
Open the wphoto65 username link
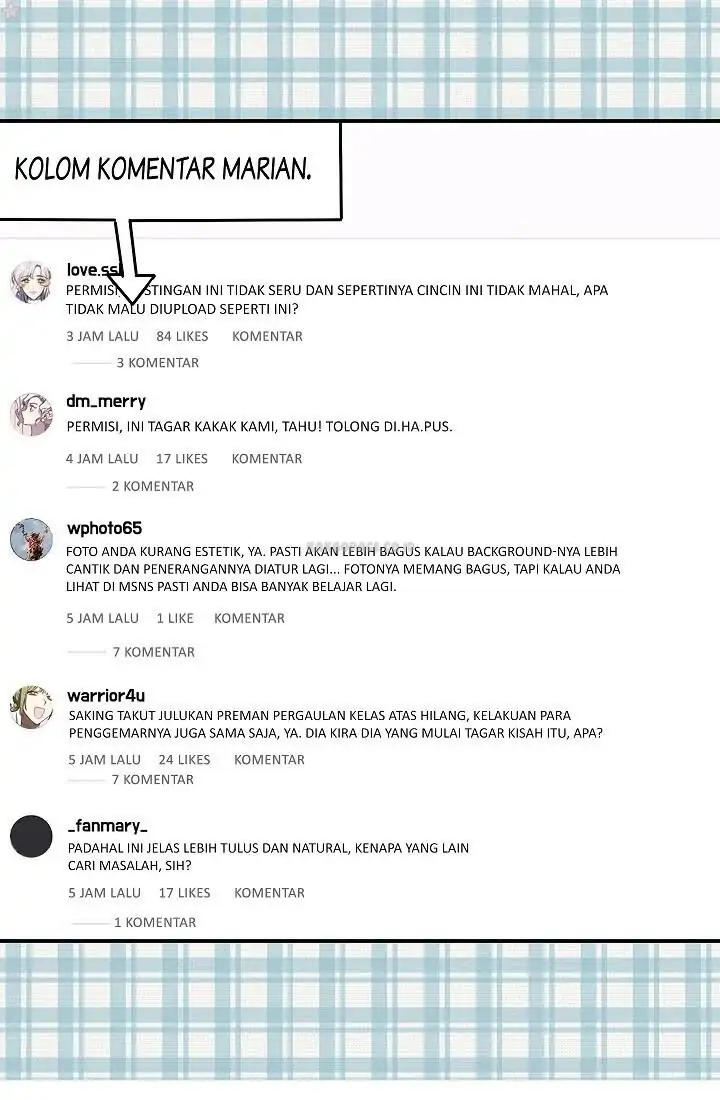105,528
